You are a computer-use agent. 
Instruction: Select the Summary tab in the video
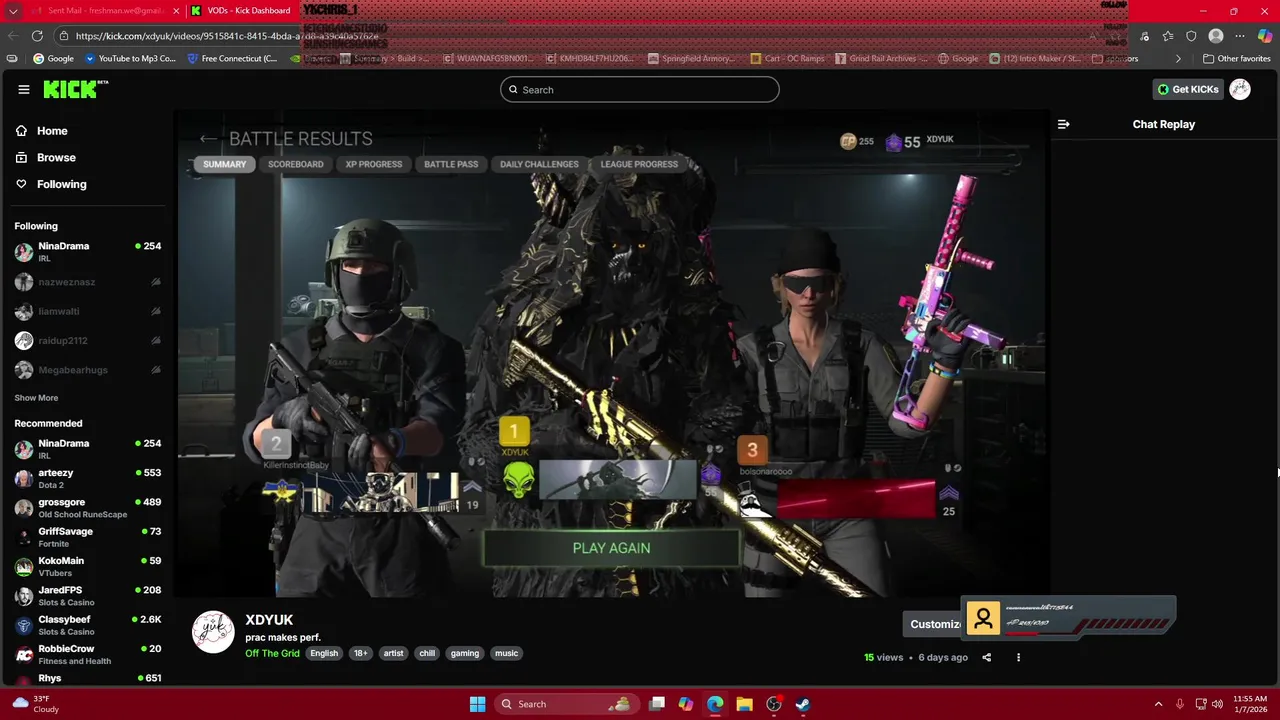click(224, 164)
